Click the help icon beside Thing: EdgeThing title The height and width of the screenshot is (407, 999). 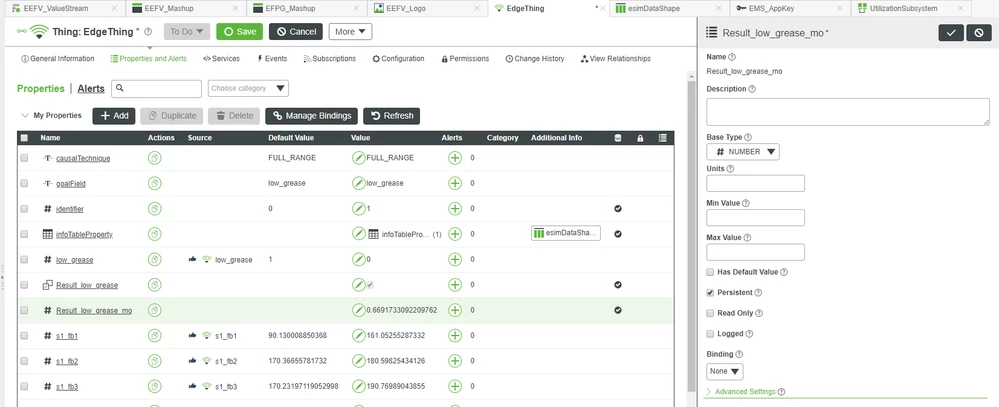point(148,32)
